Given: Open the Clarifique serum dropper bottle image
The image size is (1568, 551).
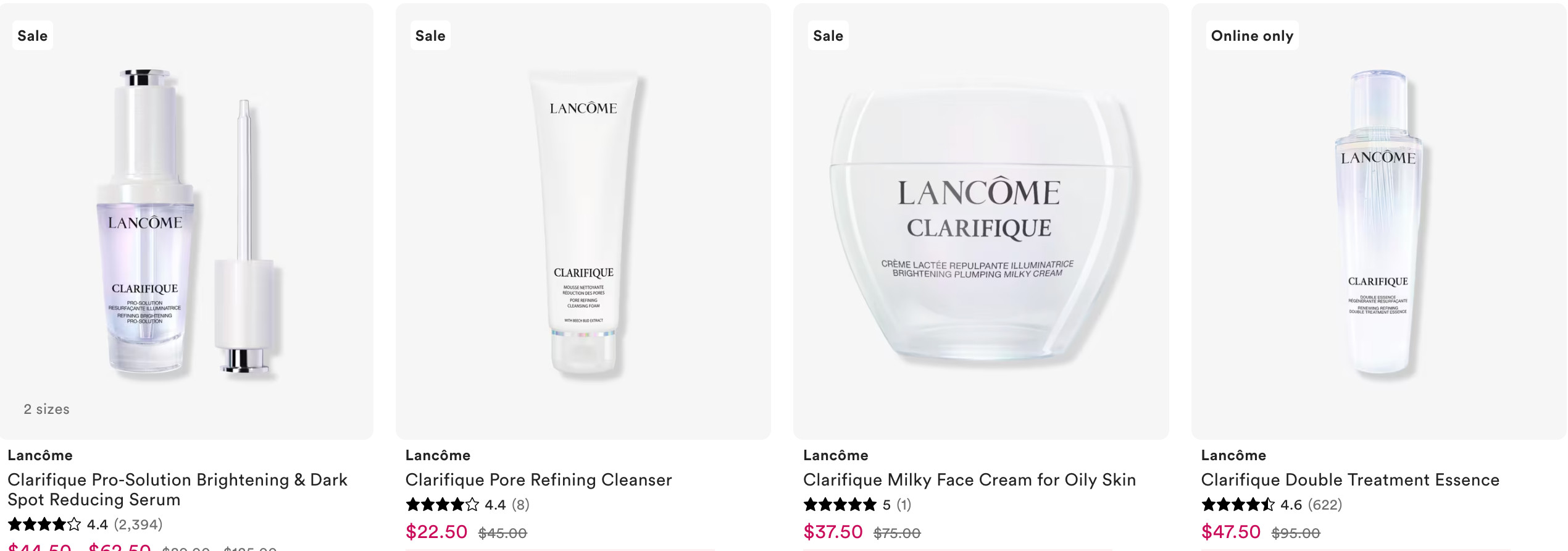Looking at the screenshot, I should click(x=186, y=221).
